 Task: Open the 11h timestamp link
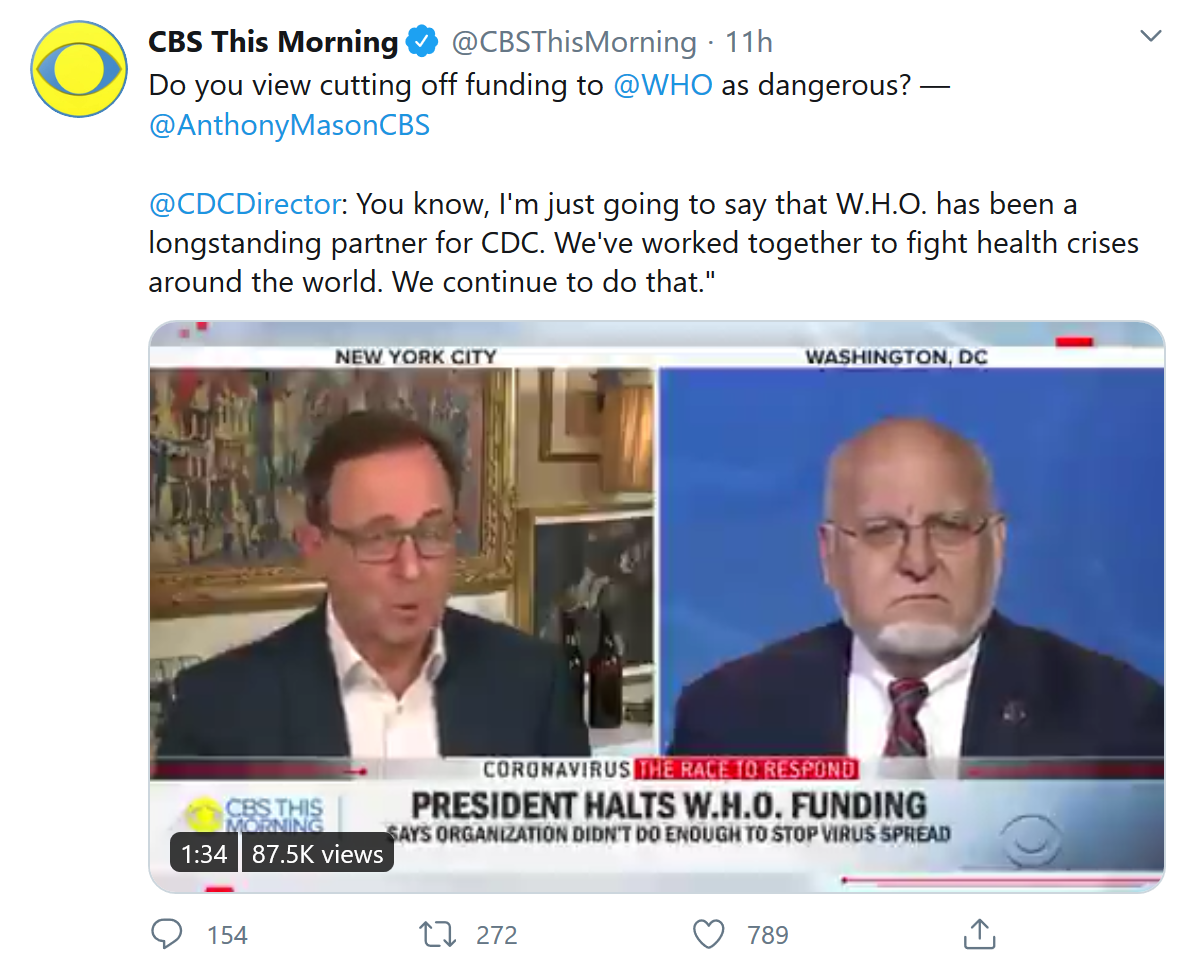[x=749, y=42]
